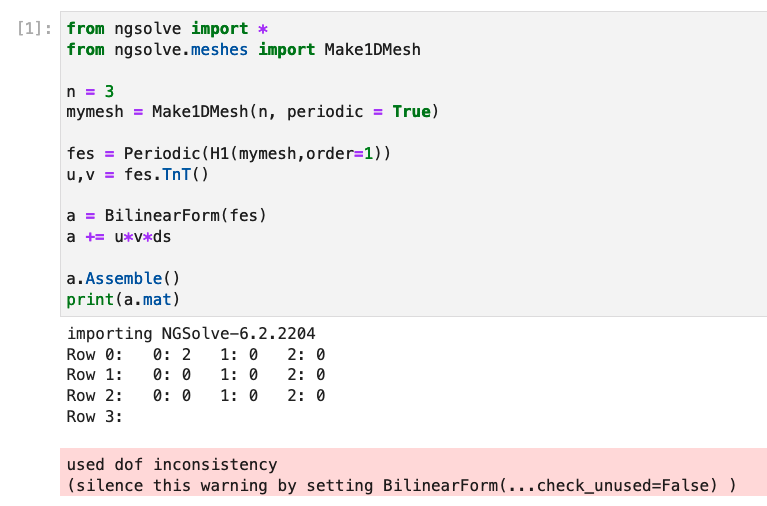Click the empty Row 3 output line

coord(94,417)
